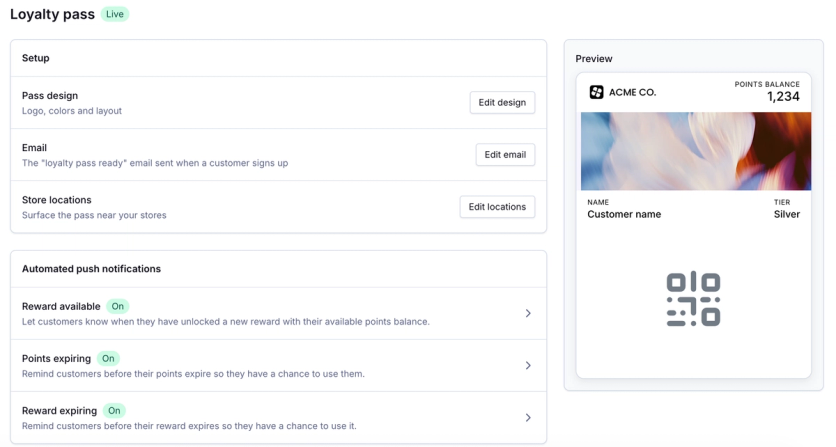Click the reward expires reminder description
The width and height of the screenshot is (836, 447).
(189, 426)
